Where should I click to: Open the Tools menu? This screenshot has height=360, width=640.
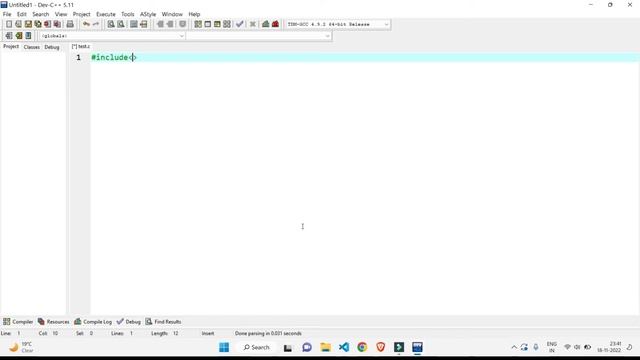128,14
